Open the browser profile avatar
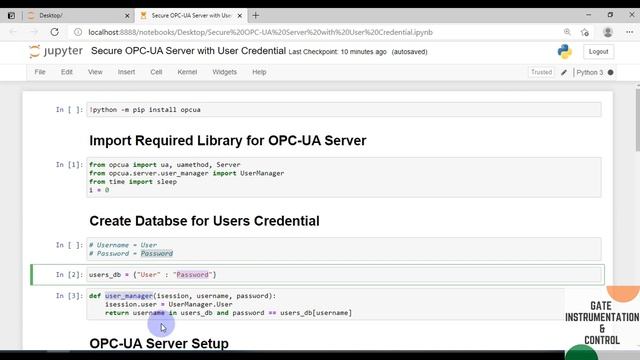 point(607,32)
